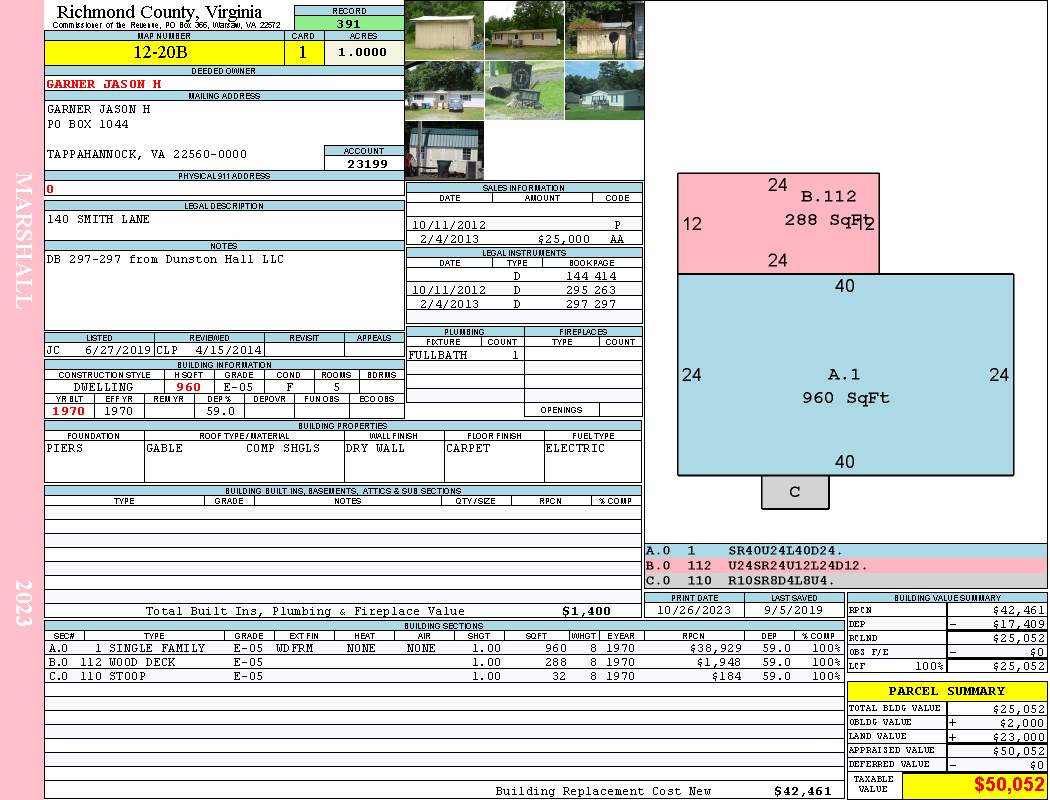This screenshot has width=1050, height=800.
Task: Click the record number 391
Action: pos(349,23)
